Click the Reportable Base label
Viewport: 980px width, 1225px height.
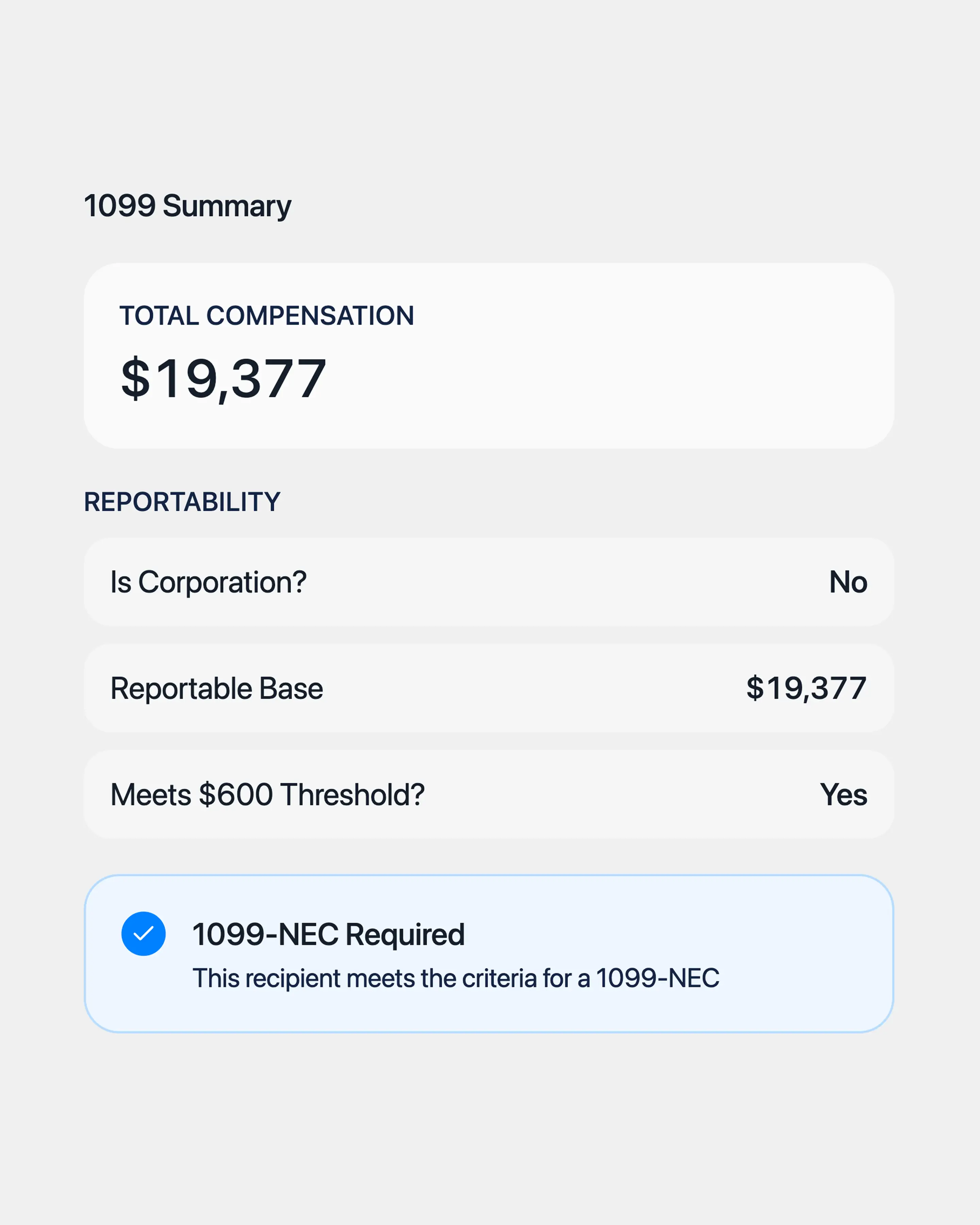pyautogui.click(x=216, y=688)
